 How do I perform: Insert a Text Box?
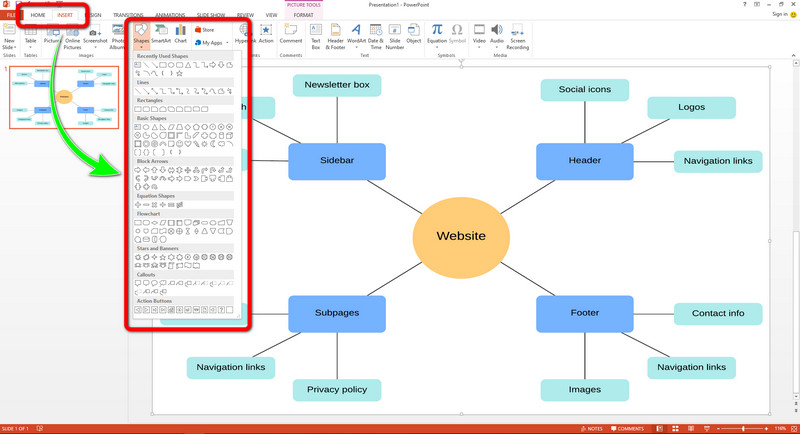[316, 36]
